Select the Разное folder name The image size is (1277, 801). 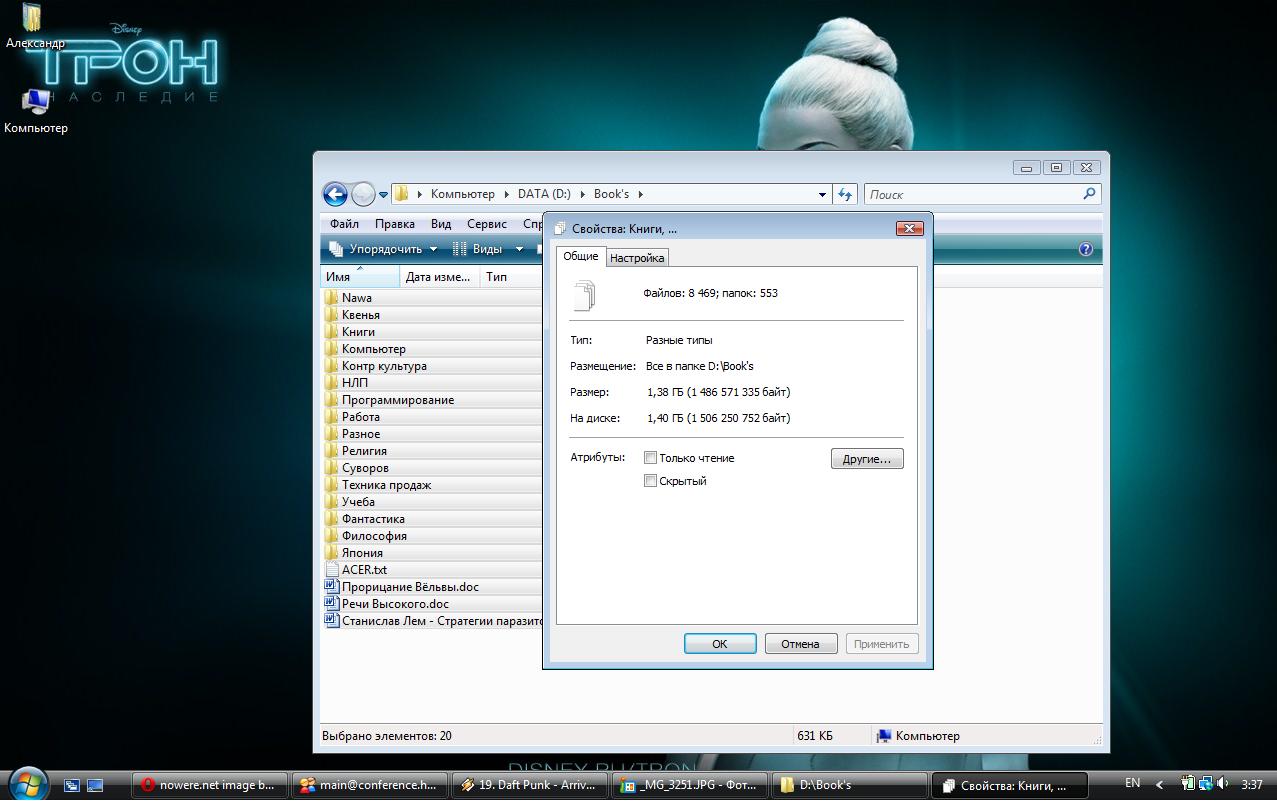[x=361, y=433]
